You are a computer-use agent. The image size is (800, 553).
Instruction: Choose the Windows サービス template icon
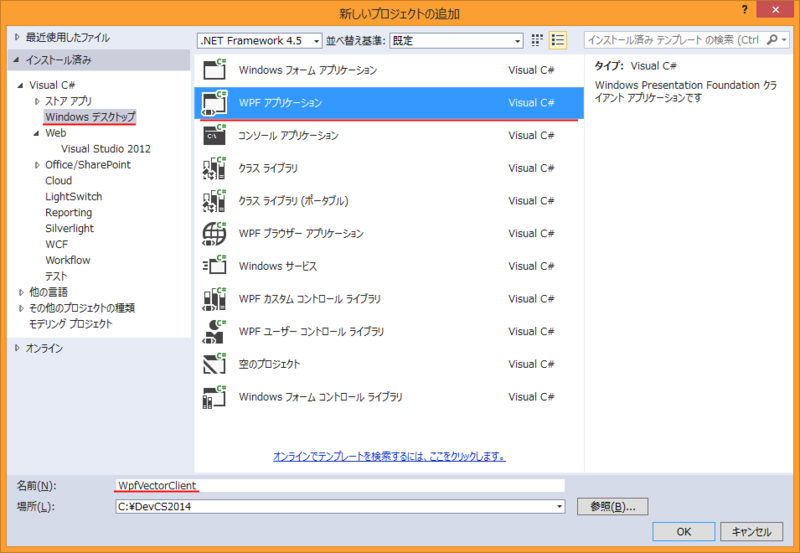(x=214, y=266)
